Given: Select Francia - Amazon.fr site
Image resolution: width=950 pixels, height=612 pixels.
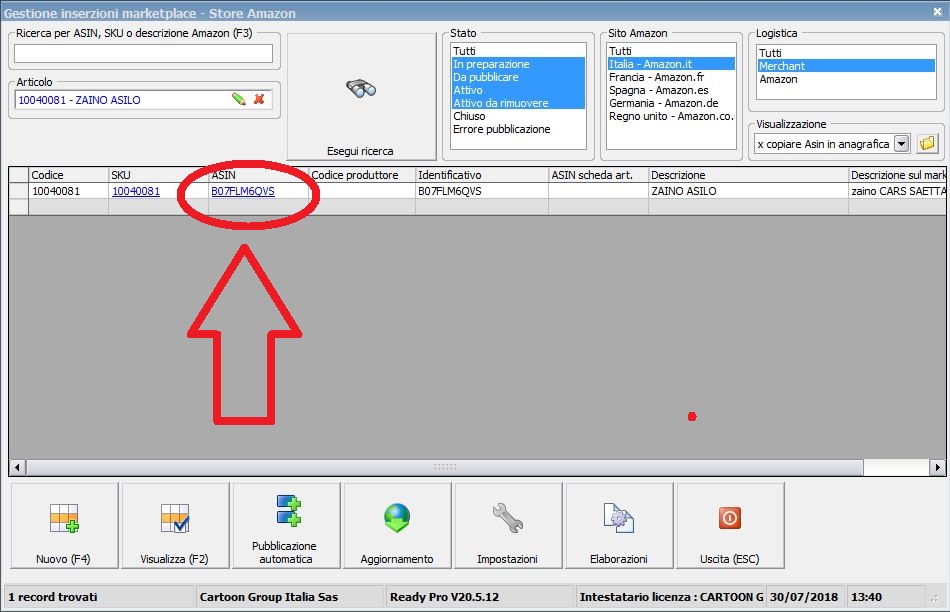Looking at the screenshot, I should pyautogui.click(x=671, y=77).
